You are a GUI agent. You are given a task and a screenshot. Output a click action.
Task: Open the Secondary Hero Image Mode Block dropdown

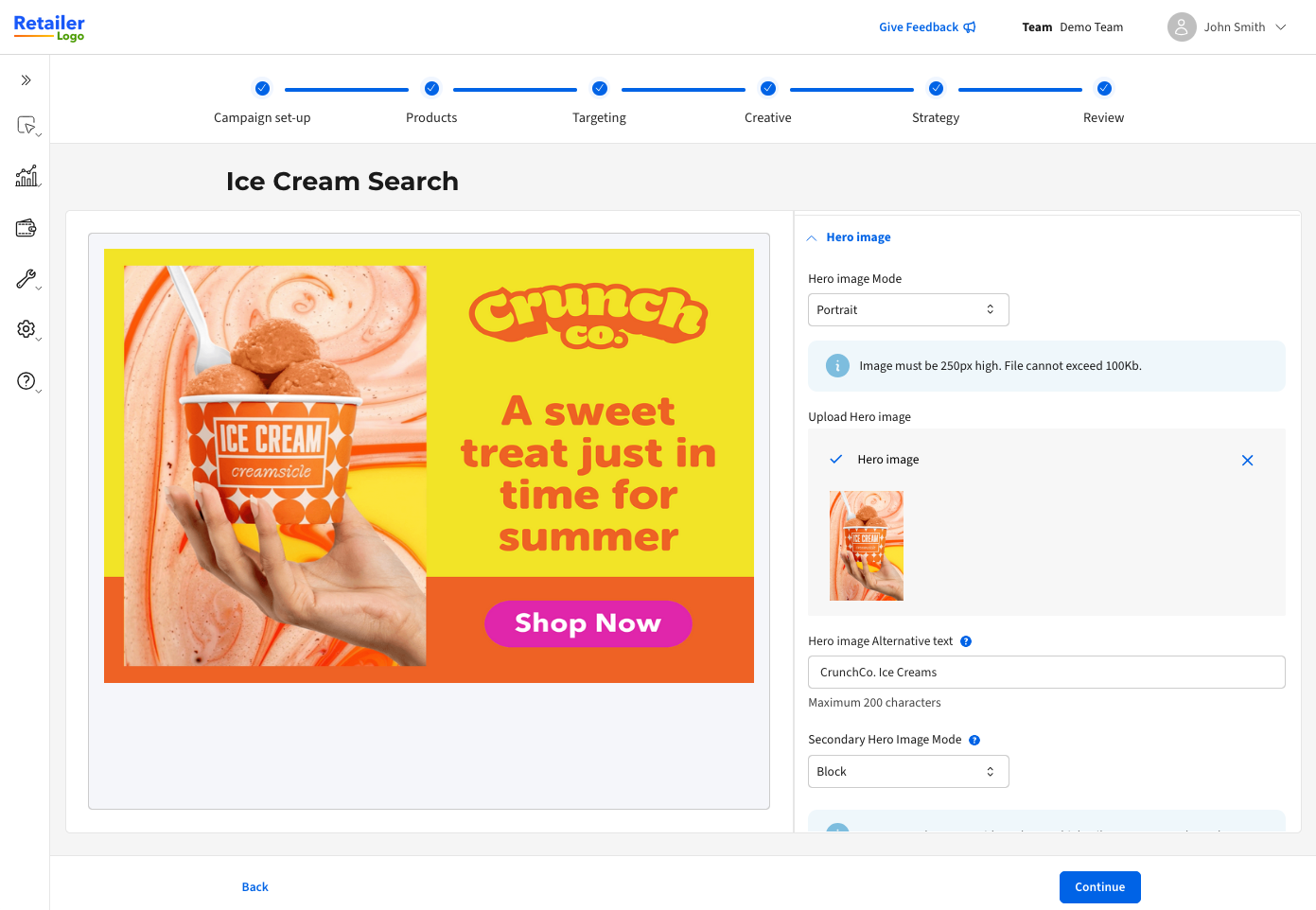(x=908, y=772)
